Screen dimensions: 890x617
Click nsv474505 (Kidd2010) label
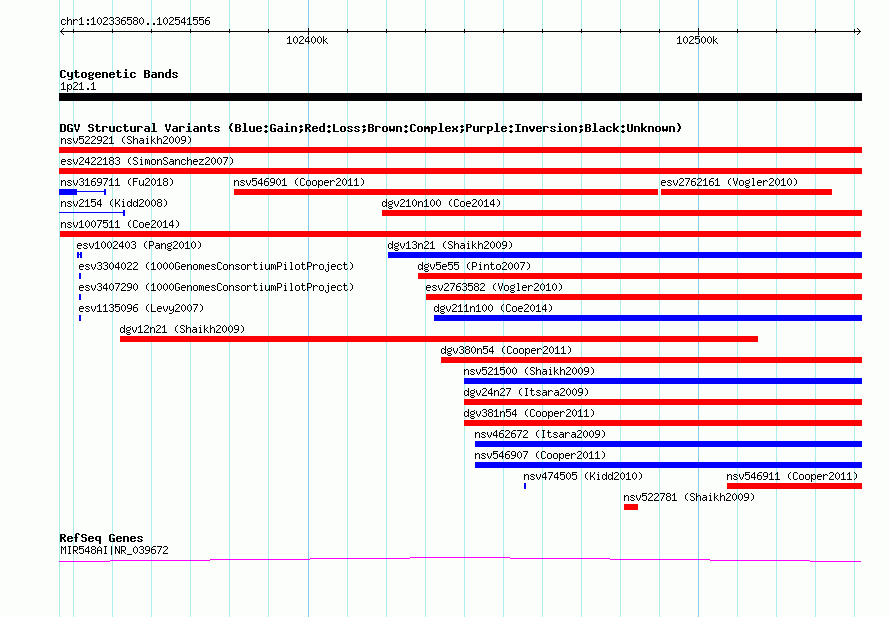point(583,476)
